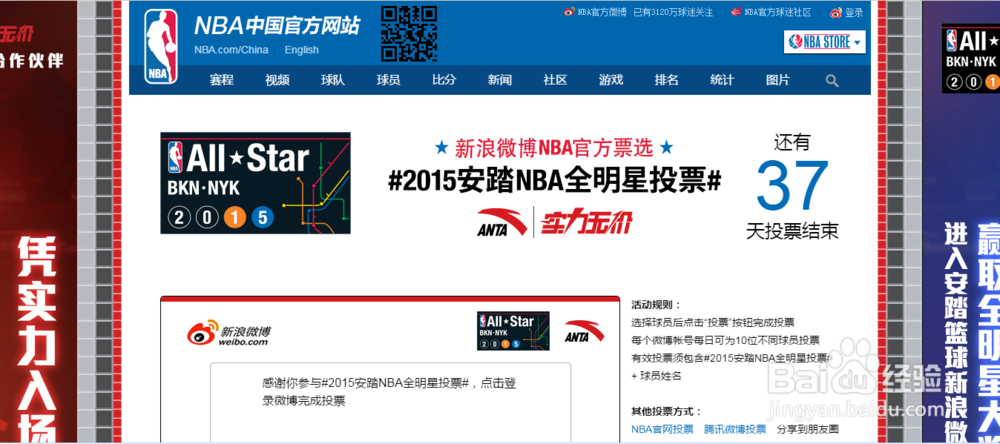Click the 新浪微博 weibo.com logo
Viewport: 1000px width, 444px height.
click(228, 333)
